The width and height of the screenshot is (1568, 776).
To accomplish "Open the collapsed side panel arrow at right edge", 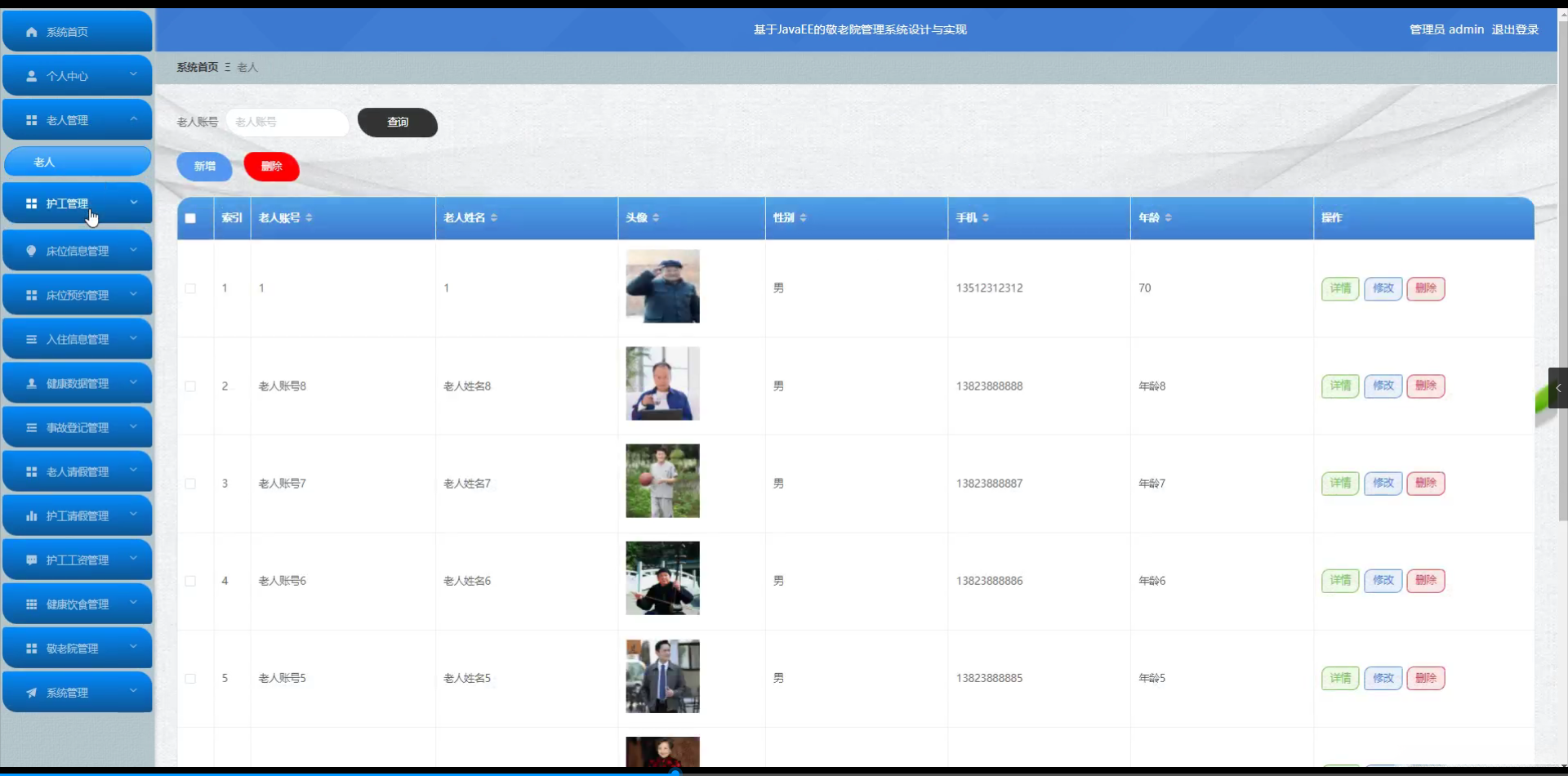I will point(1558,388).
